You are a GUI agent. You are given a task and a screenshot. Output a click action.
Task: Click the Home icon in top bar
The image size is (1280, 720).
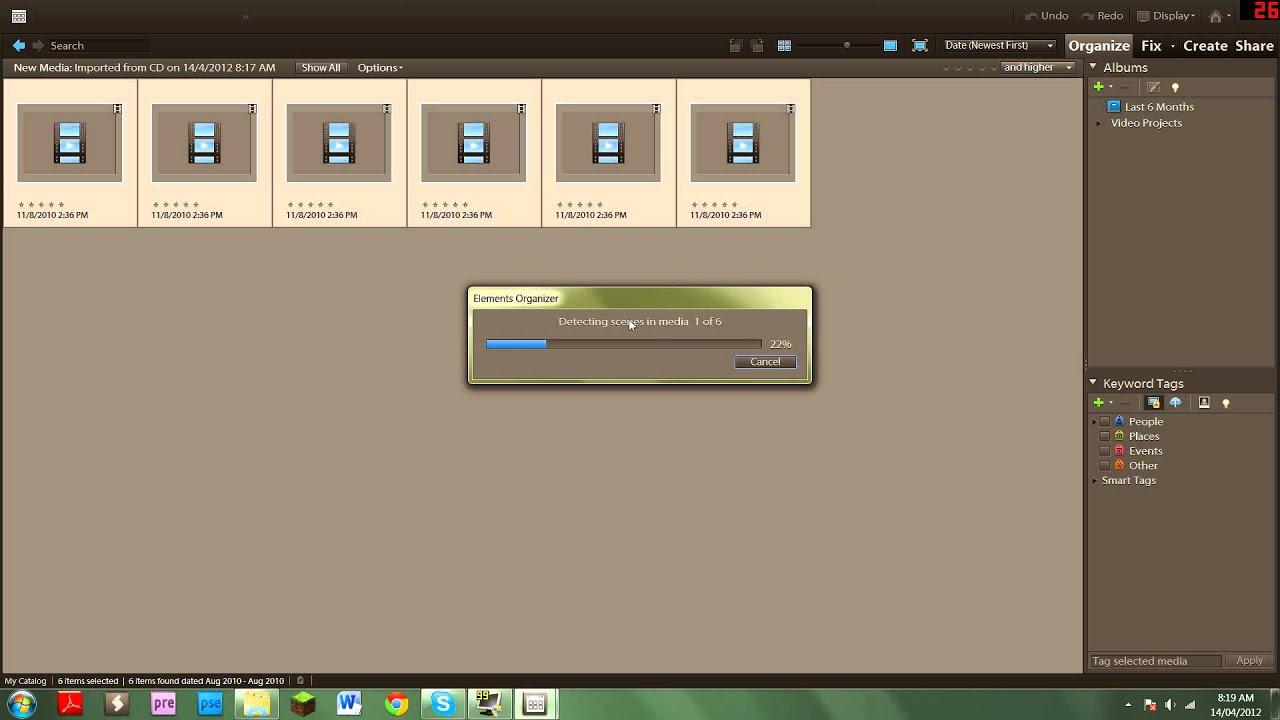click(x=1215, y=16)
